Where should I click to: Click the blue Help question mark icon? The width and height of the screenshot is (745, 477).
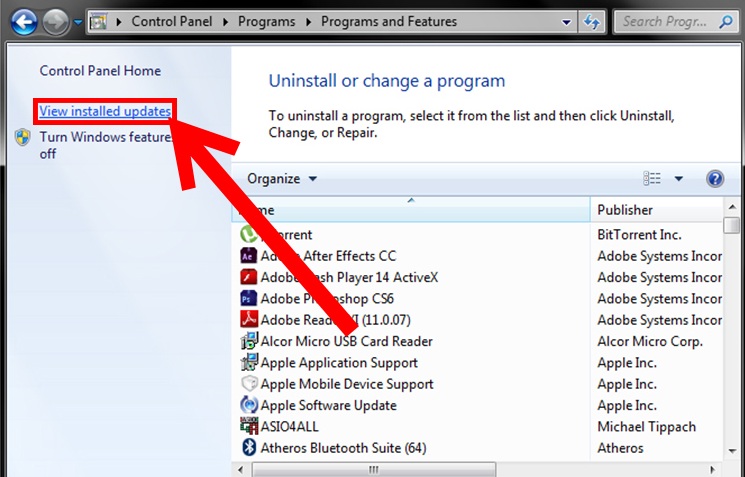pos(715,179)
